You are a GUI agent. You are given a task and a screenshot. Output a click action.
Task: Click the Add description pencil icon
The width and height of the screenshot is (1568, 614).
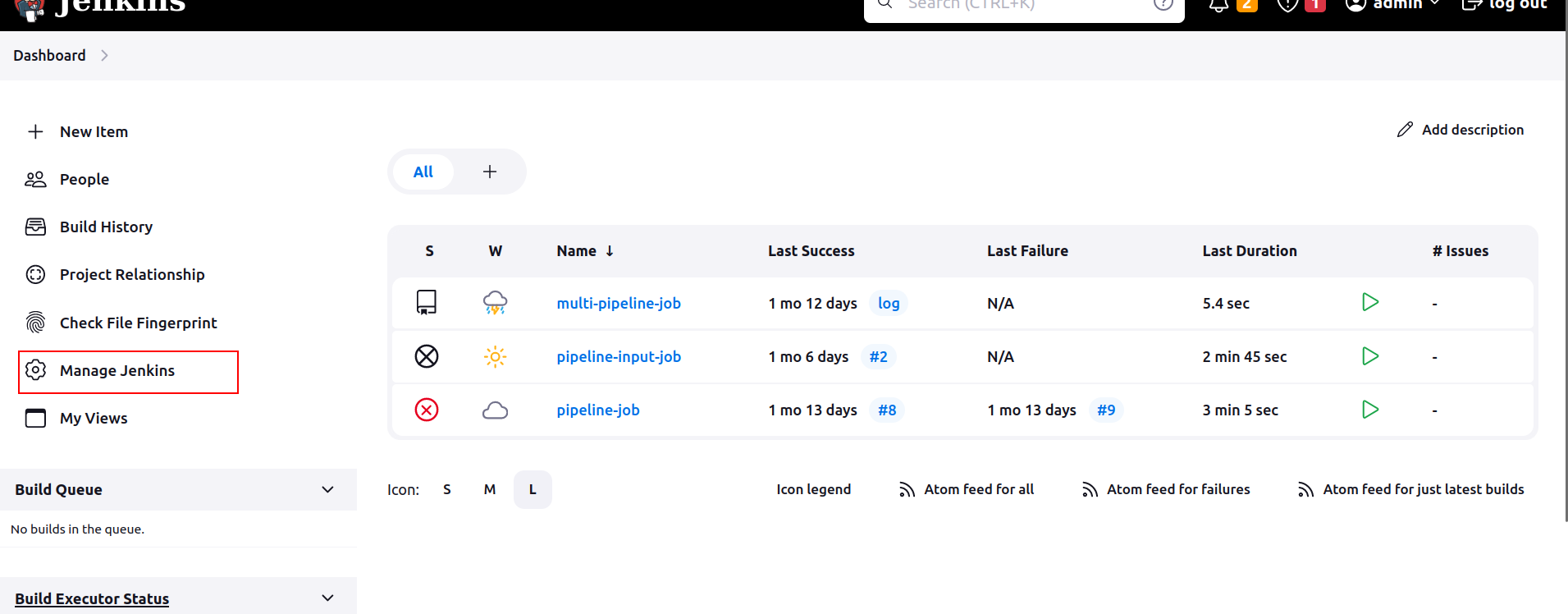tap(1405, 130)
